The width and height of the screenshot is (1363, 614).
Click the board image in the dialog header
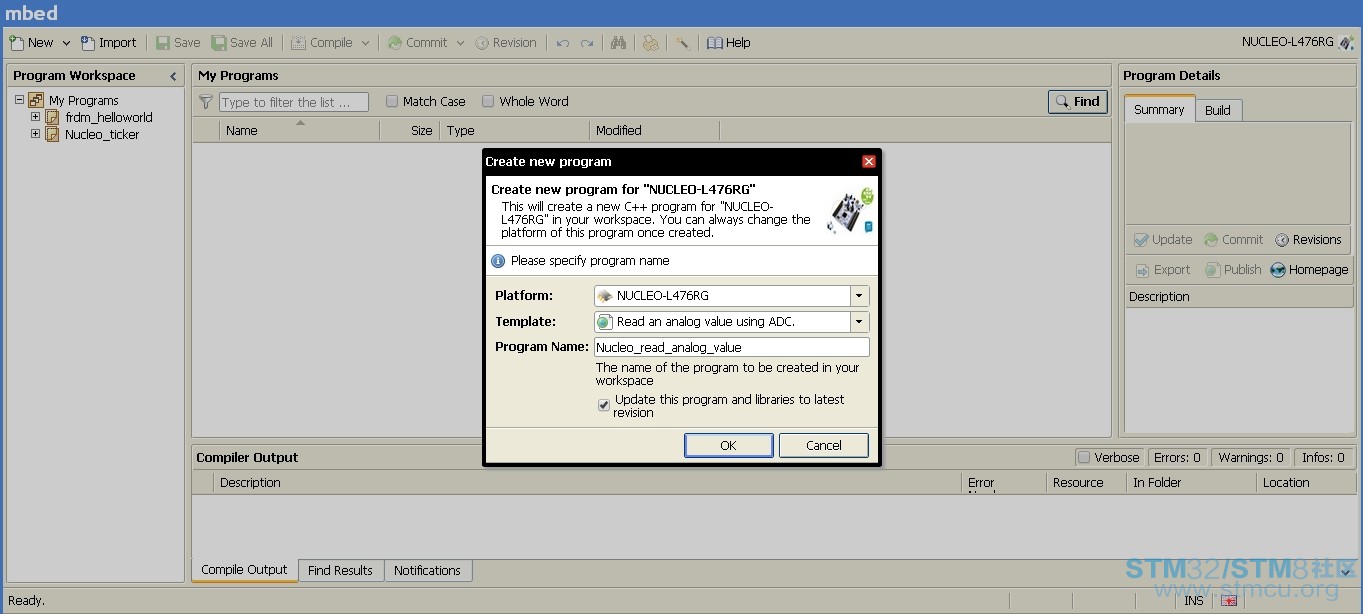point(851,211)
